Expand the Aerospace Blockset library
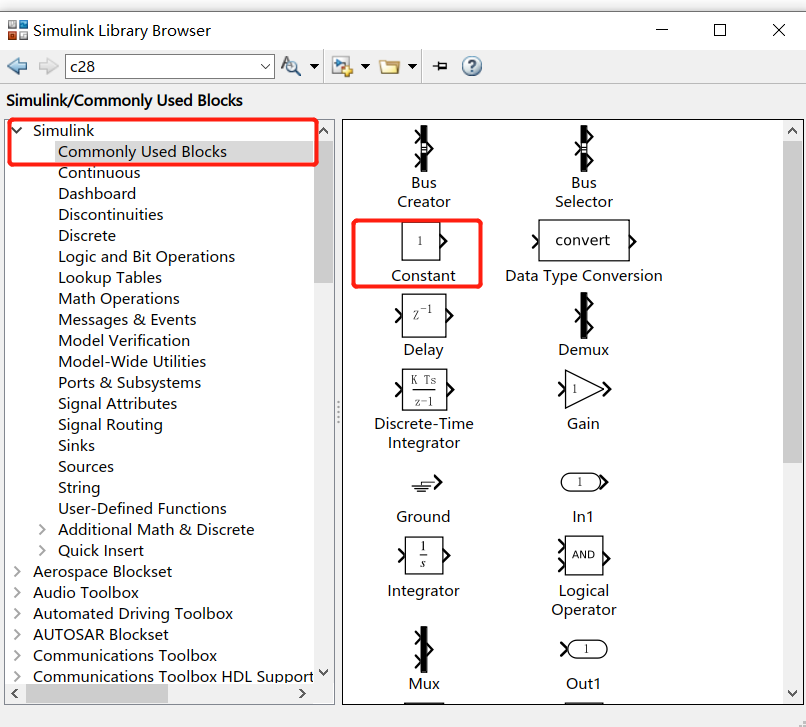806x727 pixels. (17, 571)
